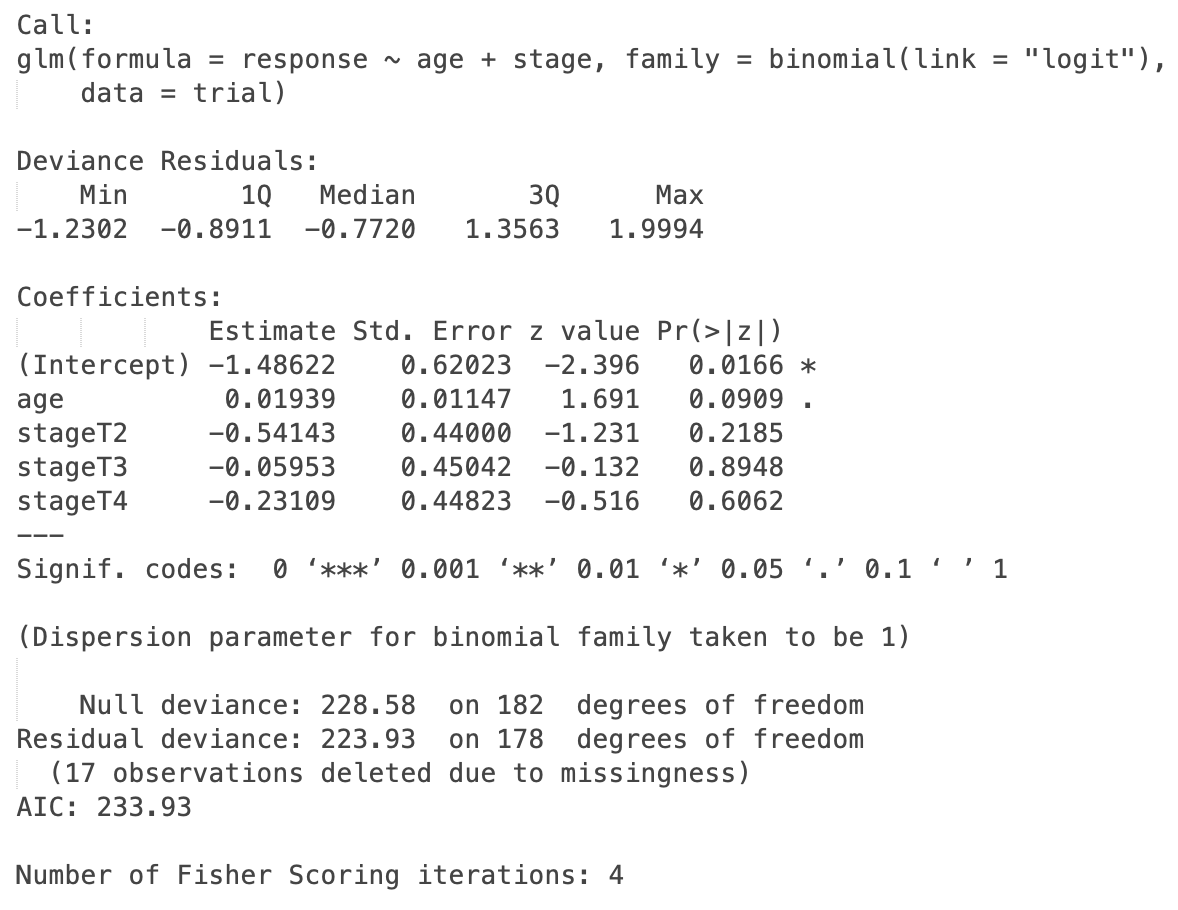Screen dimensions: 1178x910
Task: Click the stageT2 z value -1.231
Action: (591, 433)
